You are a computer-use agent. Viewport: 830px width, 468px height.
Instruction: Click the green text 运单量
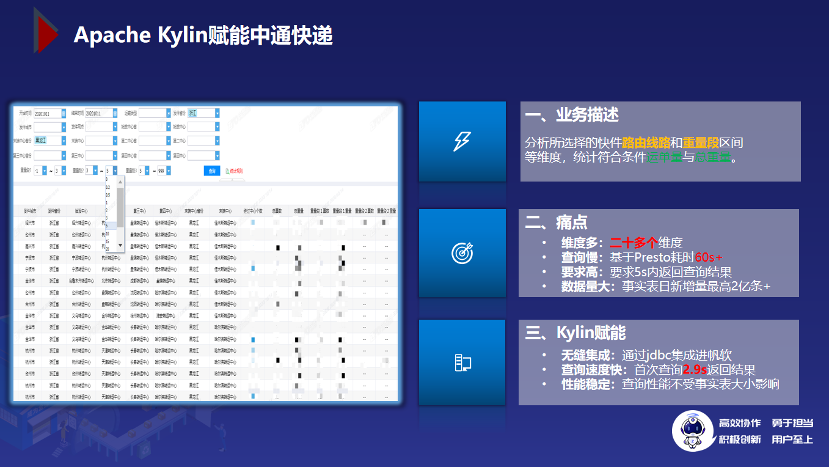tap(664, 157)
